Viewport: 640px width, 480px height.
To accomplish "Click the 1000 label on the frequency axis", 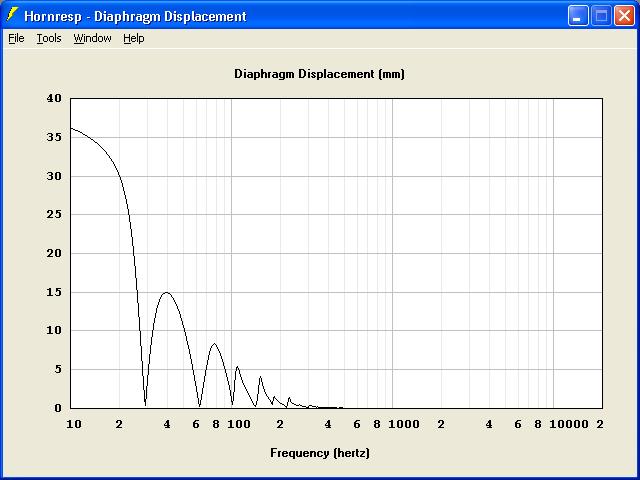I will 404,424.
